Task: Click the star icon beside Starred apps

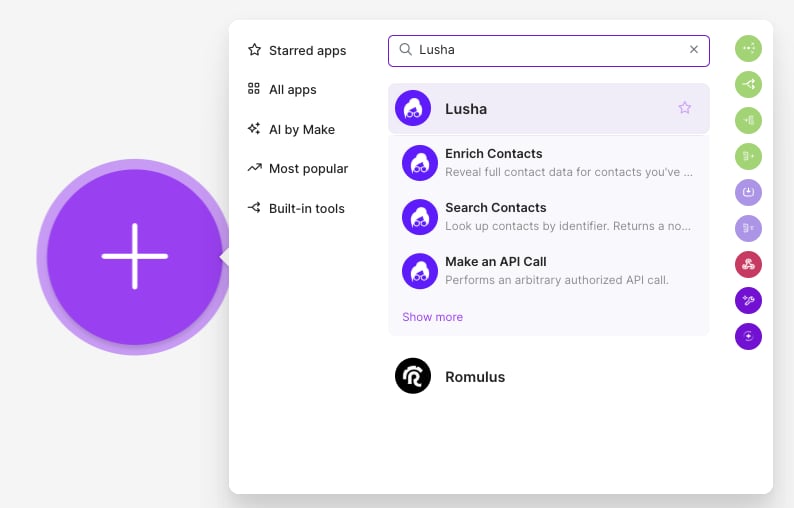Action: click(x=254, y=50)
